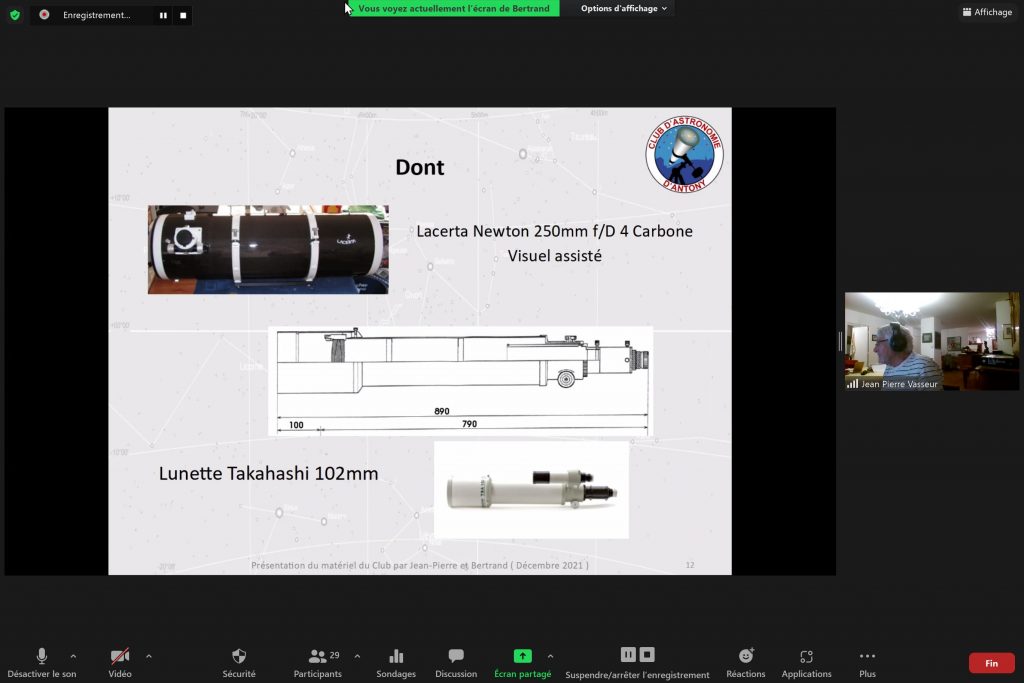
Task: Click the slide number 12
Action: click(690, 565)
